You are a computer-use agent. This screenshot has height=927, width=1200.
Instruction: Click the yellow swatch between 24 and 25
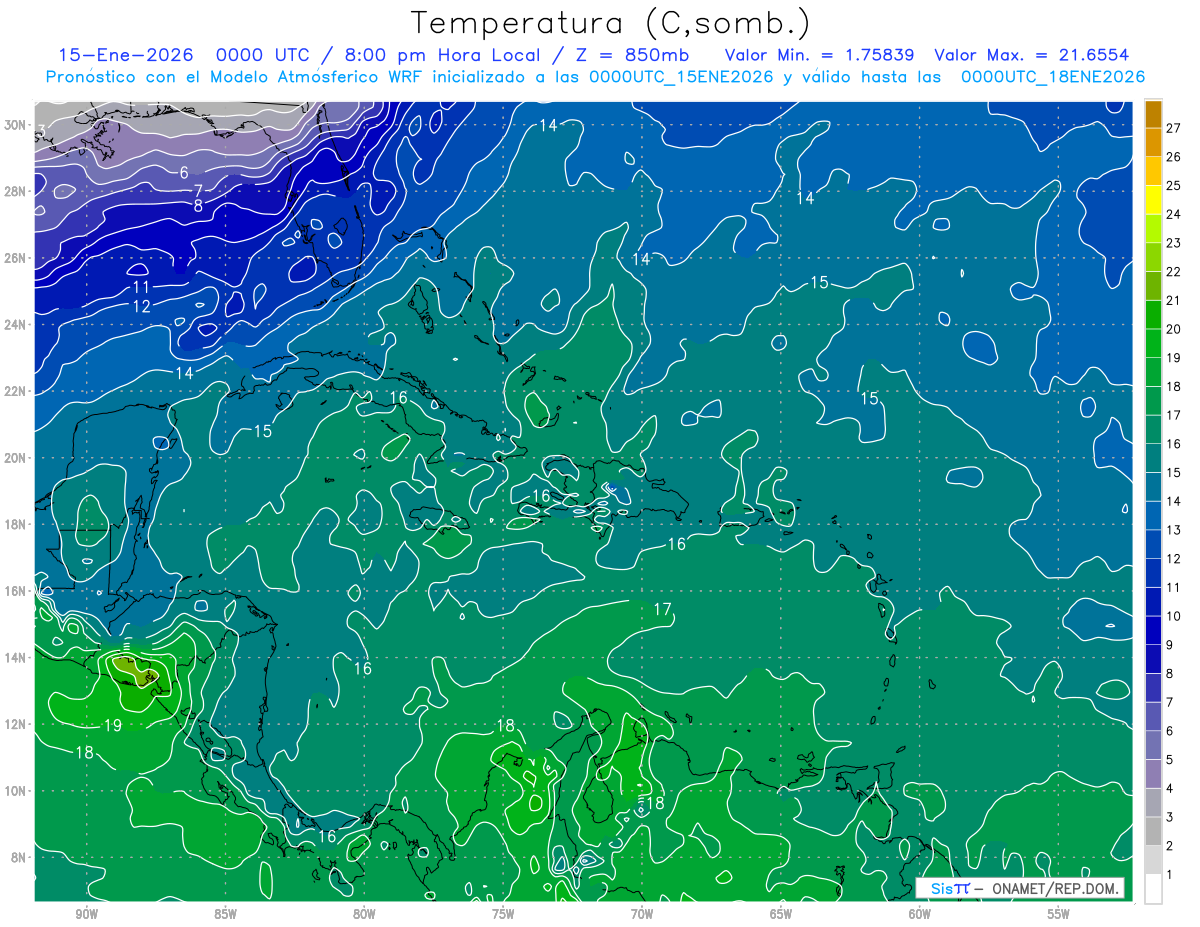1153,199
